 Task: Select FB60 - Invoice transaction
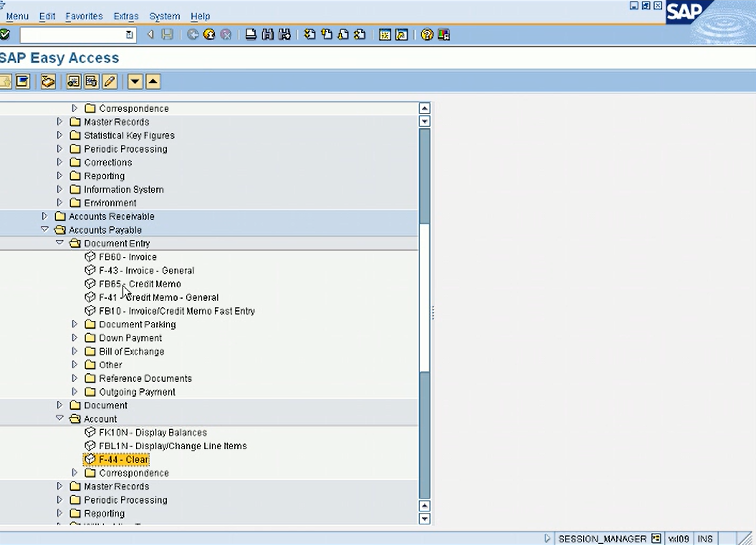128,257
